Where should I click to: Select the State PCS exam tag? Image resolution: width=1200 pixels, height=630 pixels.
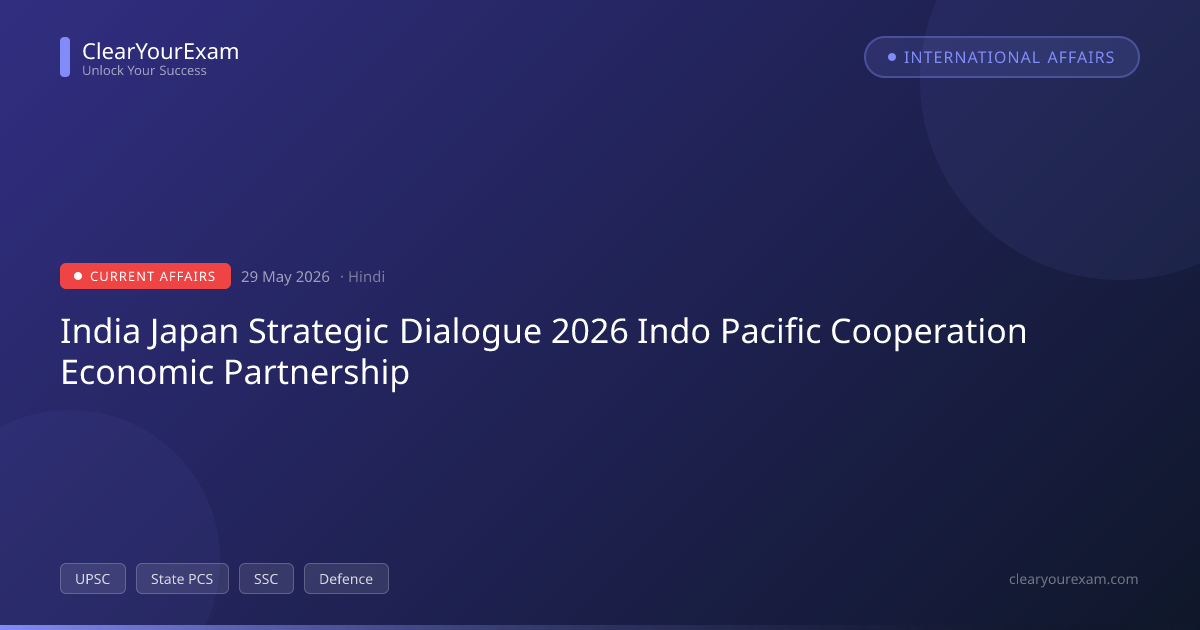(x=182, y=578)
